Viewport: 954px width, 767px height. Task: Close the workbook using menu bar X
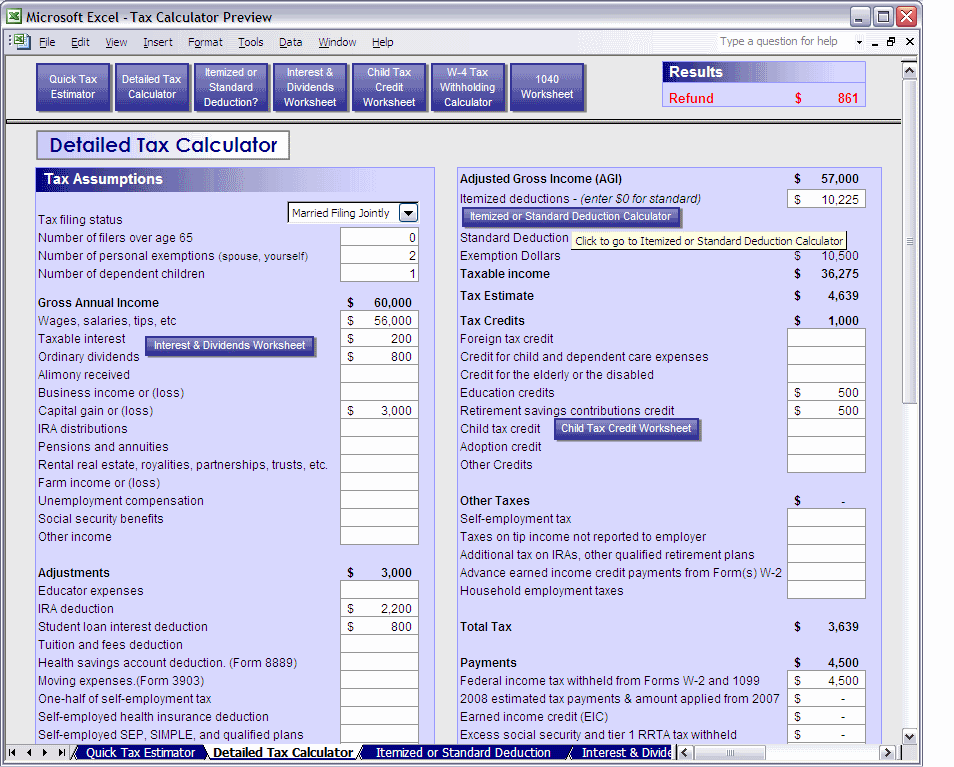[x=910, y=42]
